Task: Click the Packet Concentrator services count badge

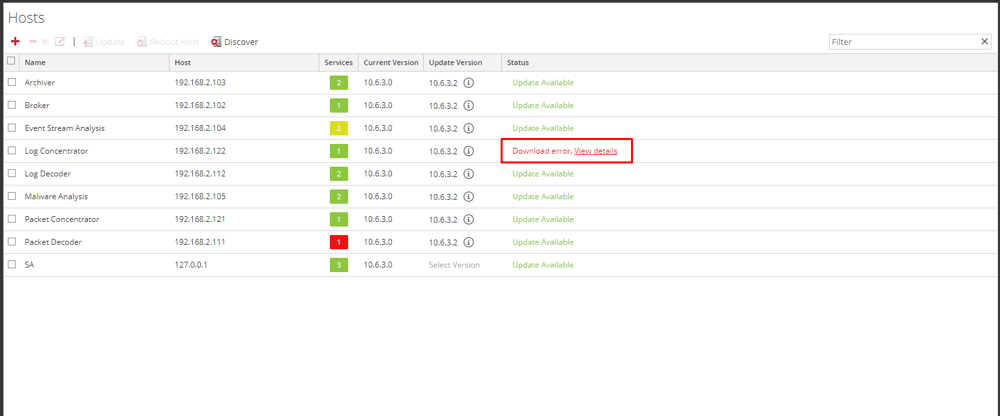Action: click(x=339, y=219)
